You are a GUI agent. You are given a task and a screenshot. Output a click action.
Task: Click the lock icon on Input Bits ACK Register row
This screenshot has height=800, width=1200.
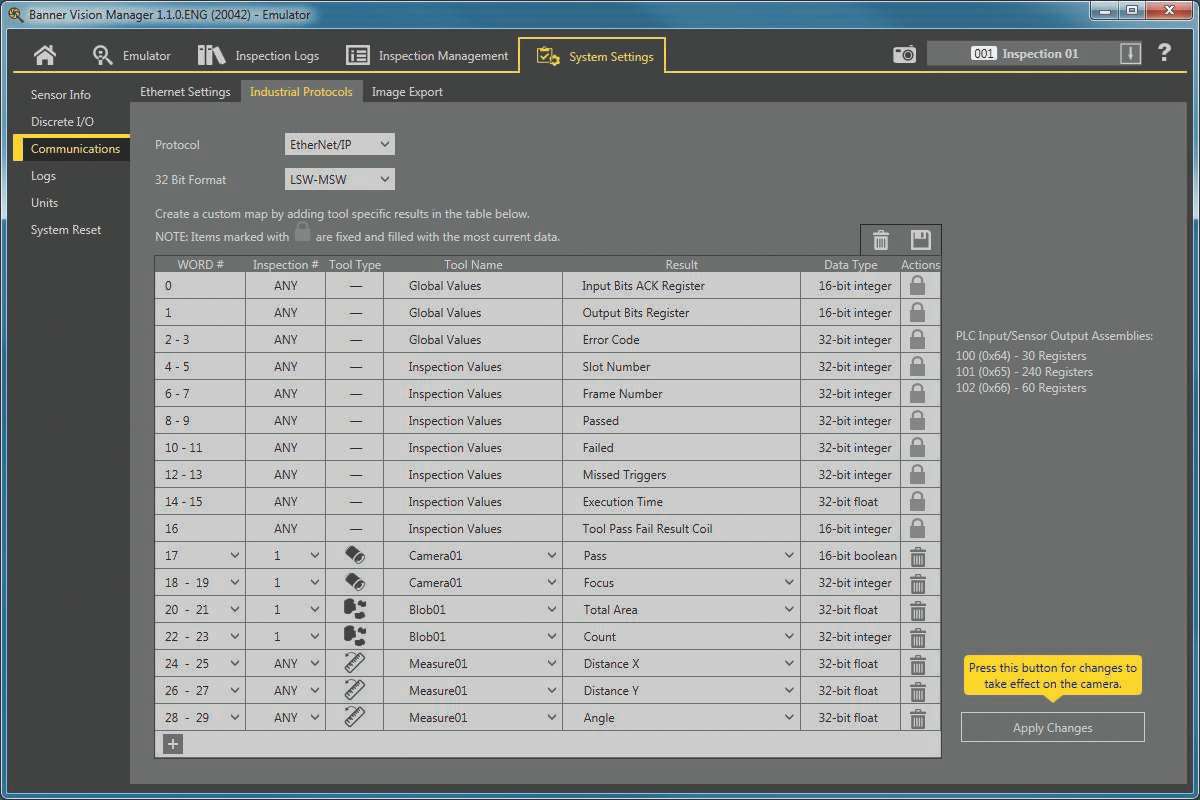919,285
